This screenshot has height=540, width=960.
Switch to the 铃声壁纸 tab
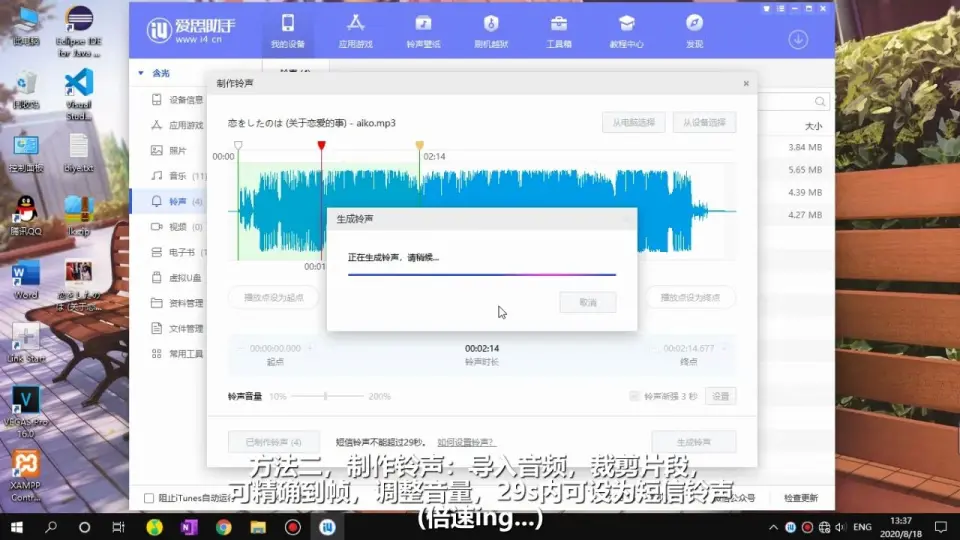[423, 30]
